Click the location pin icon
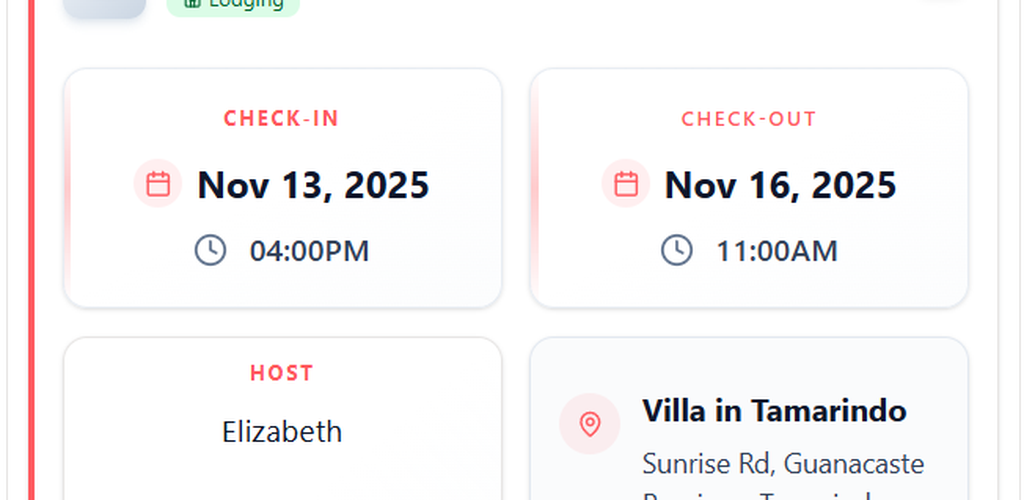 click(x=590, y=424)
